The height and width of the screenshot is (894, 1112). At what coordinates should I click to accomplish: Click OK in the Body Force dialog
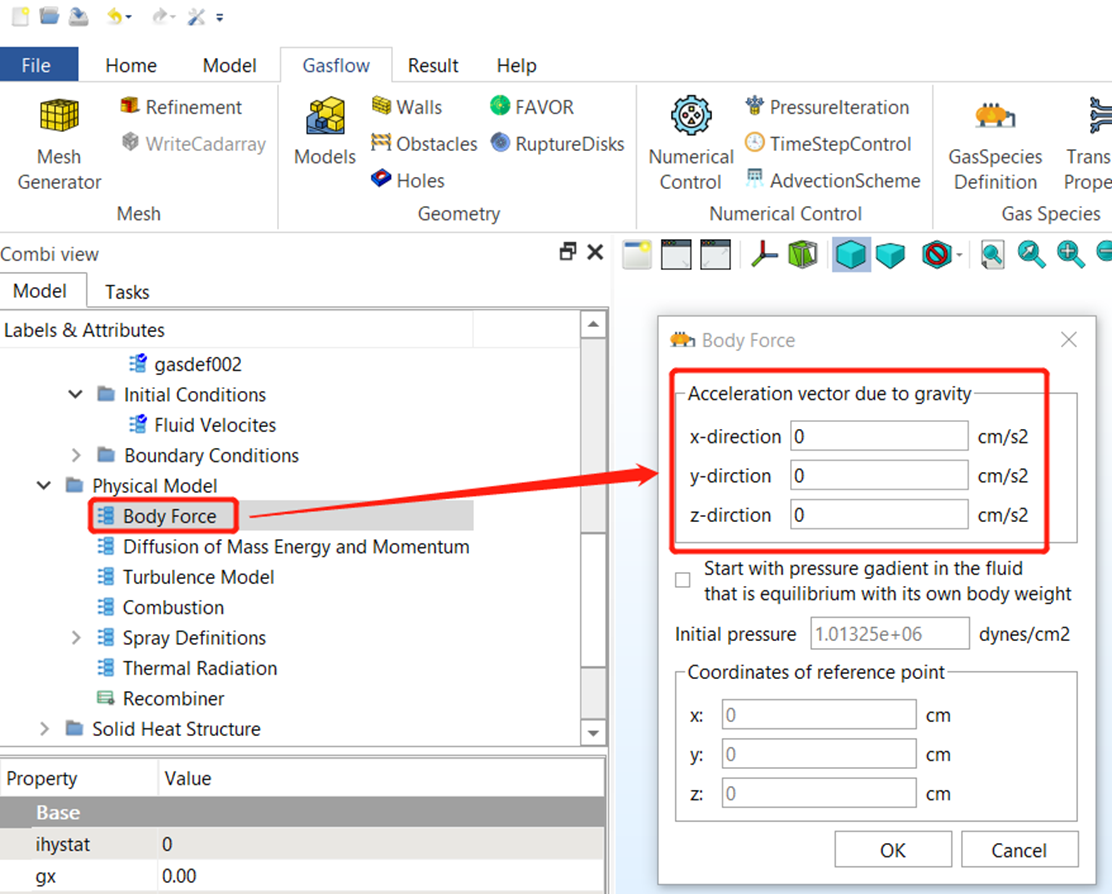click(x=893, y=850)
